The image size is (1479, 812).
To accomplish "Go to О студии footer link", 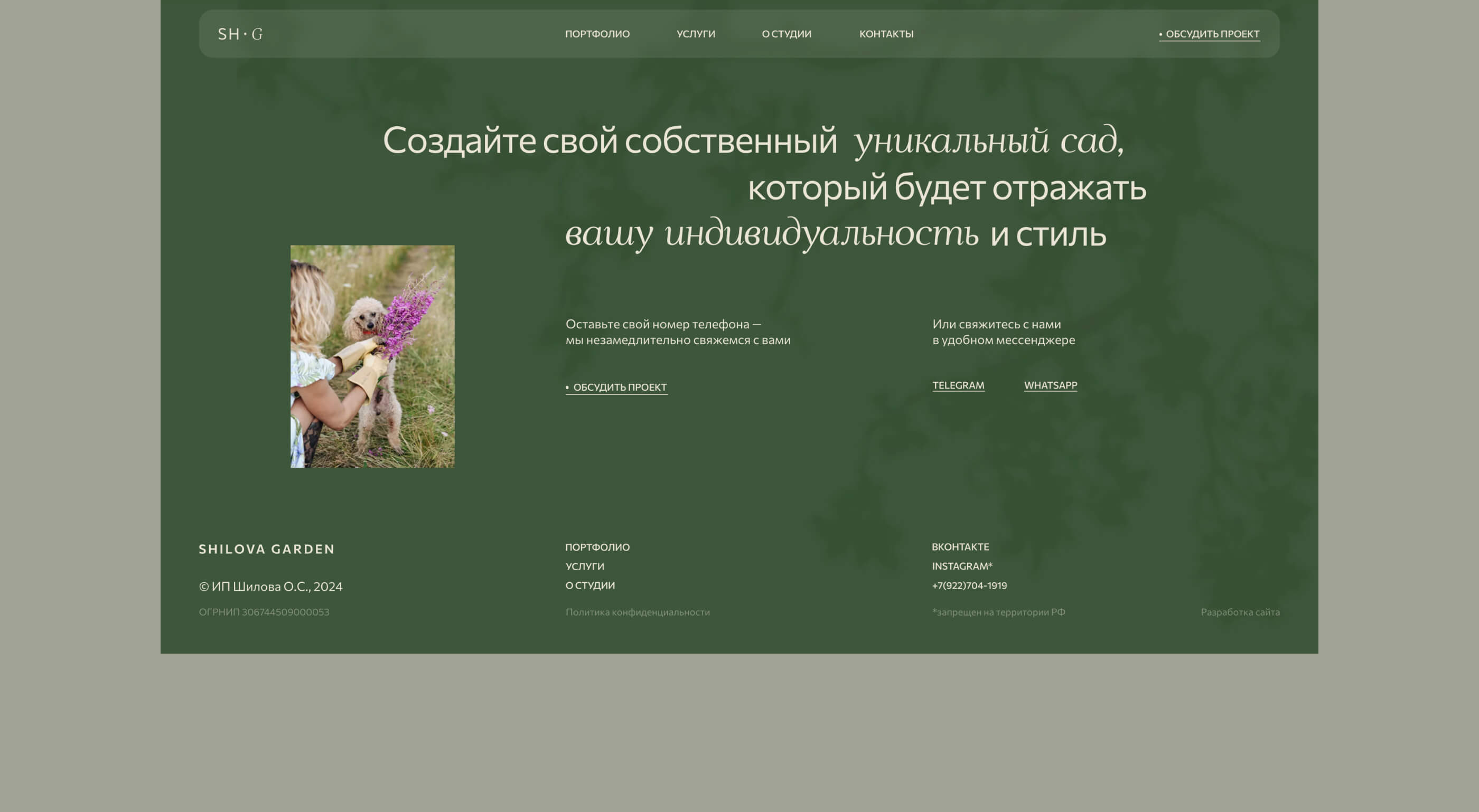I will coord(589,586).
